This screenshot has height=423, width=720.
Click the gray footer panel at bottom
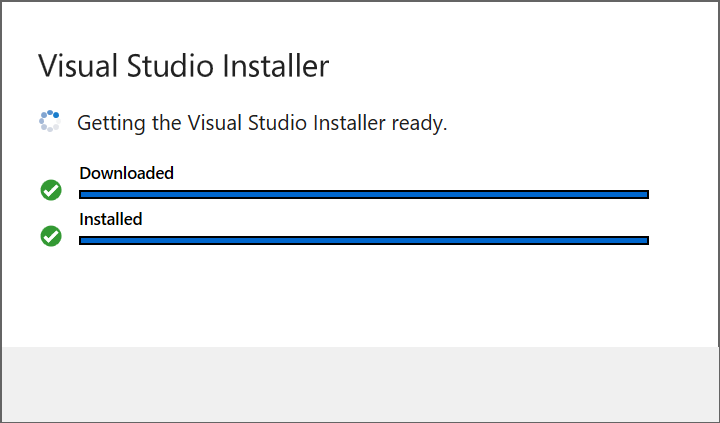coord(360,384)
